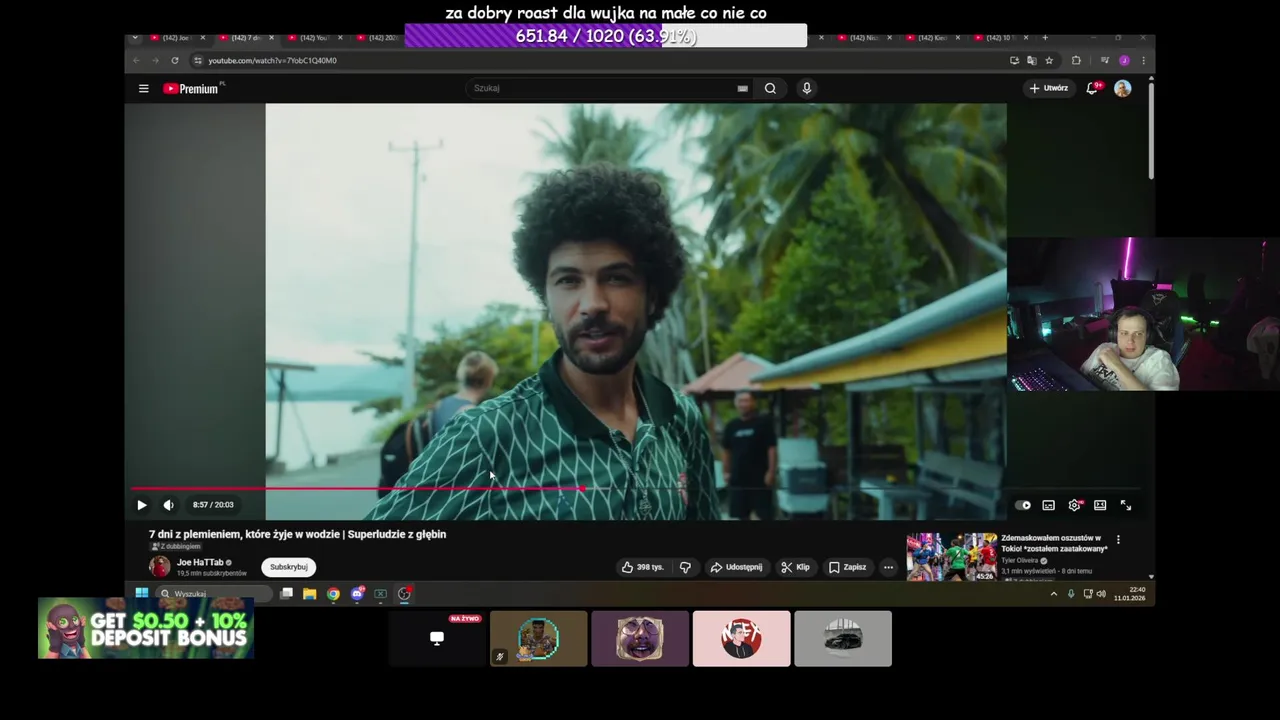Select the grey car avatar tile
The height and width of the screenshot is (720, 1280).
(x=843, y=638)
